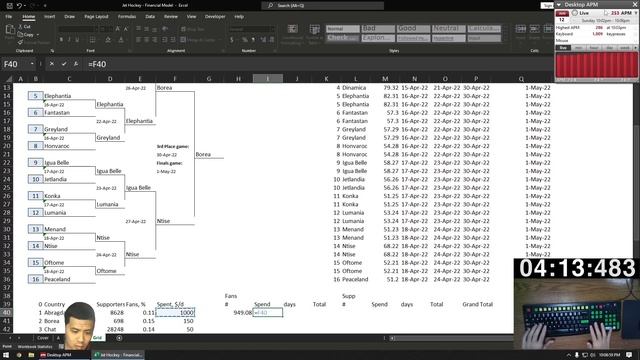Open Conditional Formatting
Screen dimensions: 640x360
(292, 34)
